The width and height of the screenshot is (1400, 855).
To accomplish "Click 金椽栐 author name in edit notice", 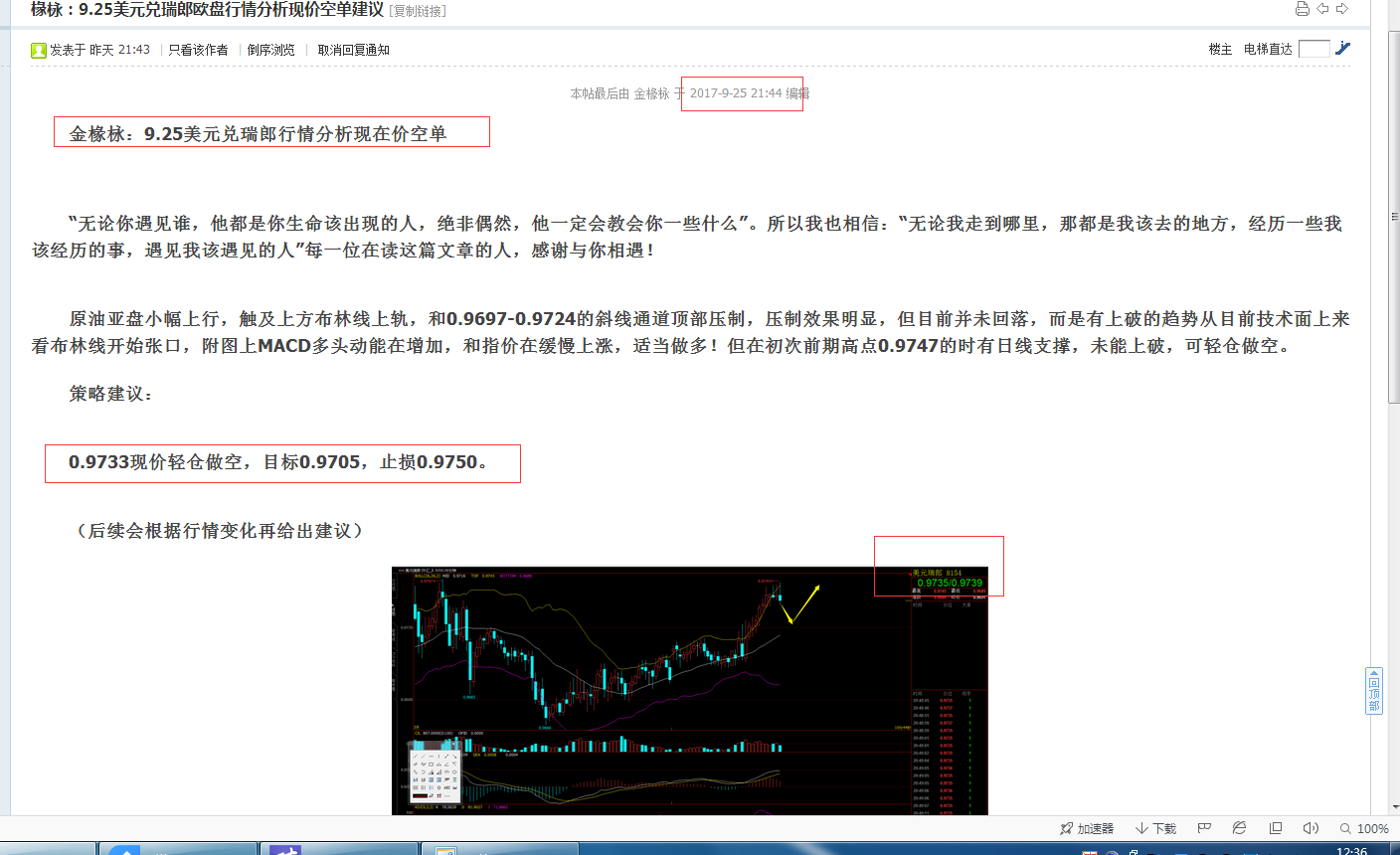I will point(651,93).
